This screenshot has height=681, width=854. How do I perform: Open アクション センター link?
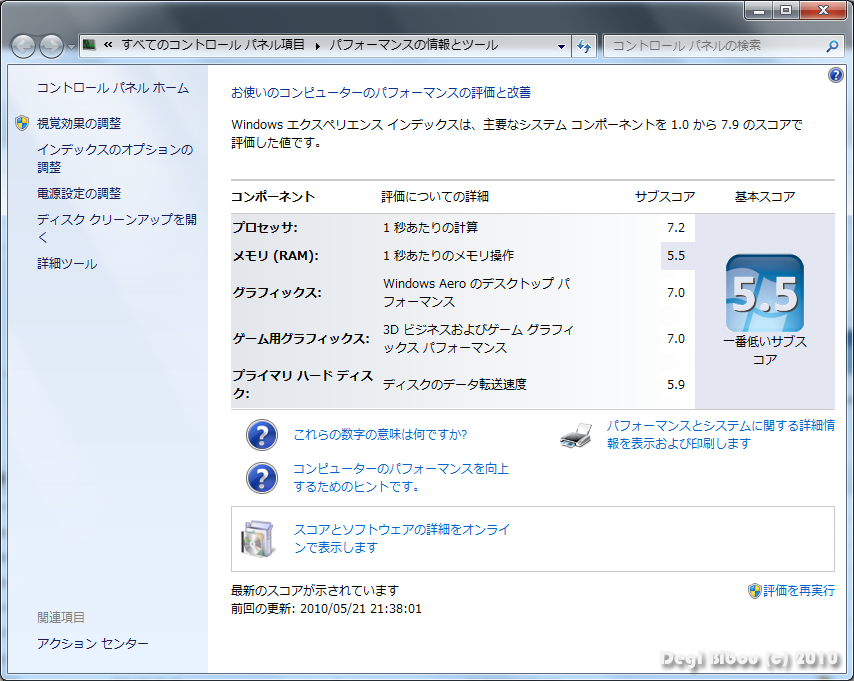pos(93,643)
